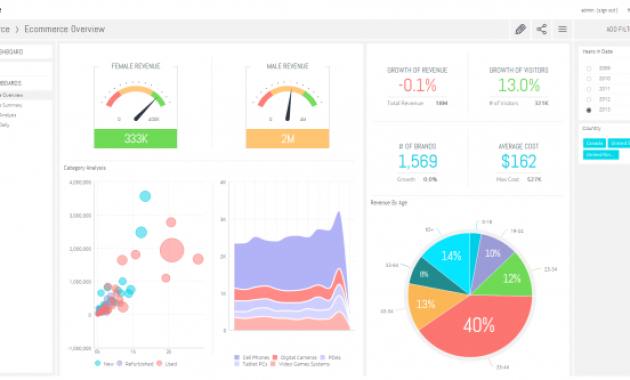Select the 2013 year radio button
The width and height of the screenshot is (630, 380).
[x=589, y=110]
